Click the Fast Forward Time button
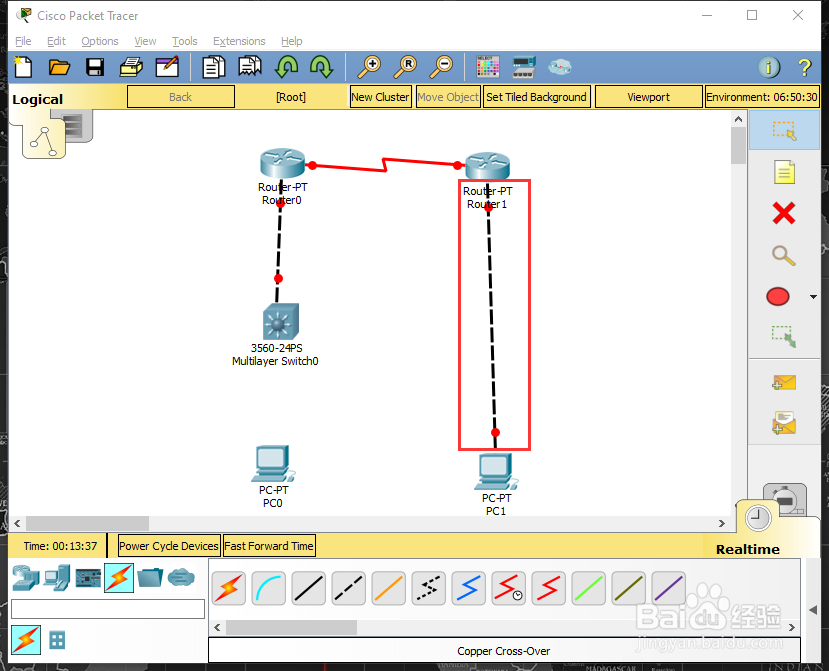 click(269, 546)
